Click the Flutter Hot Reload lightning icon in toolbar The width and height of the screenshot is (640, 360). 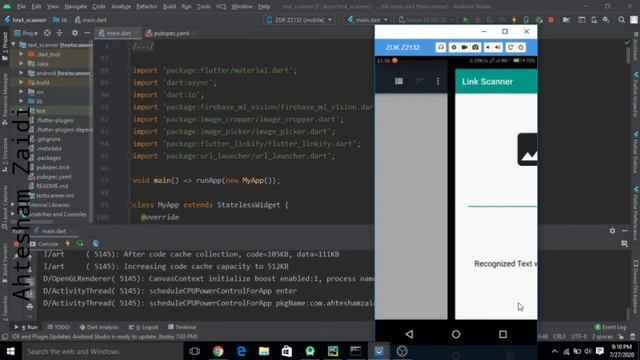coord(514,20)
